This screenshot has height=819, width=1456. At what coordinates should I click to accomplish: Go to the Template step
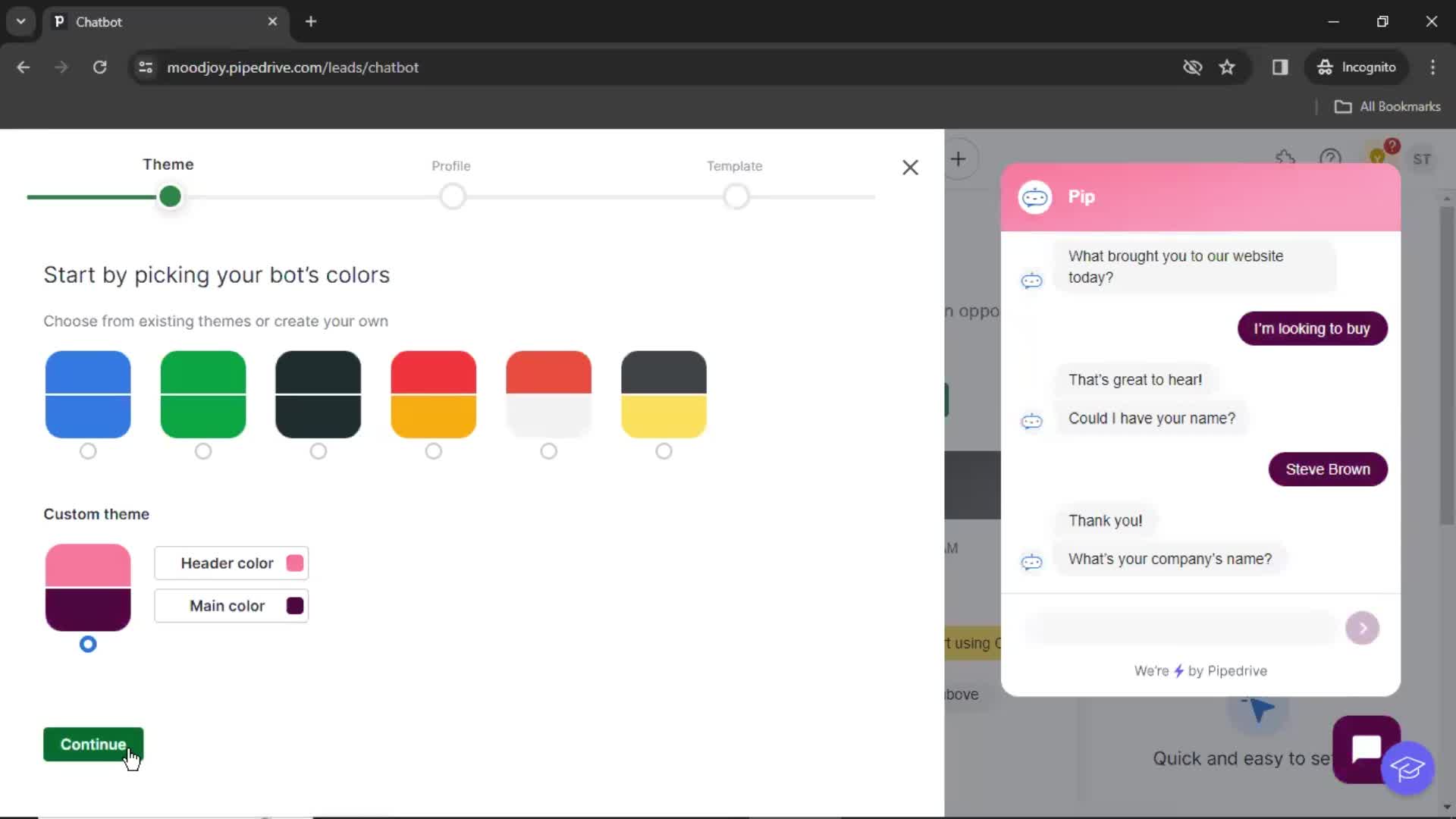click(735, 166)
